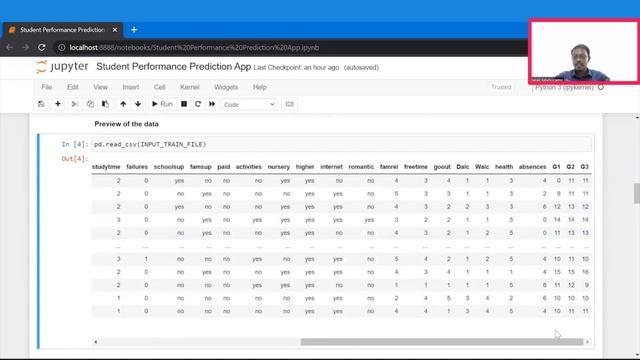Click the Walc column header
The height and width of the screenshot is (360, 640).
tap(482, 167)
